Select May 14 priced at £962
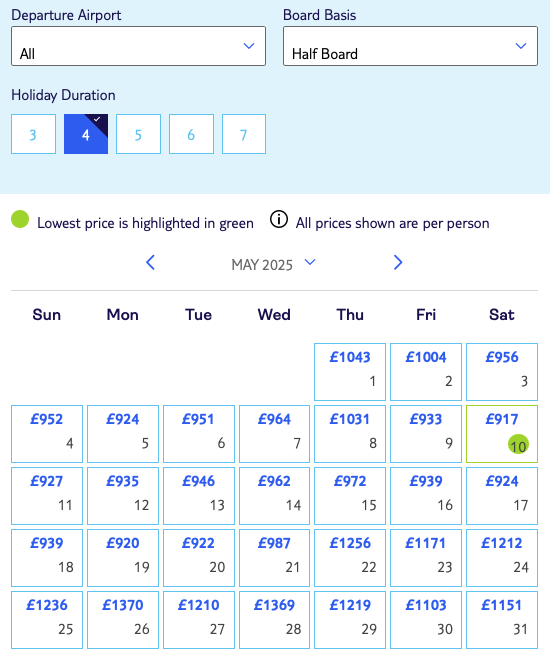This screenshot has height=660, width=550. [x=274, y=496]
